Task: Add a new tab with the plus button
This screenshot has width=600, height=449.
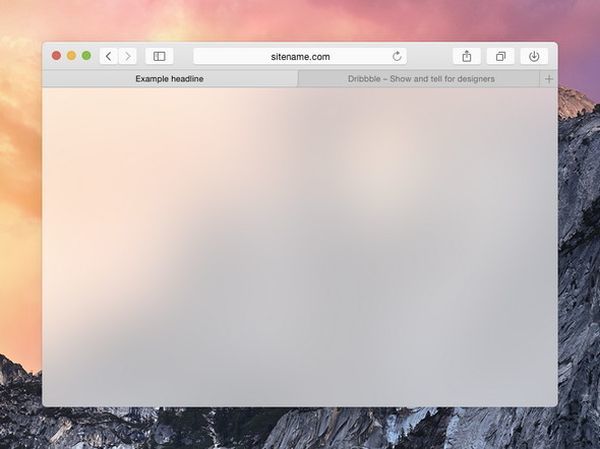Action: (x=549, y=79)
